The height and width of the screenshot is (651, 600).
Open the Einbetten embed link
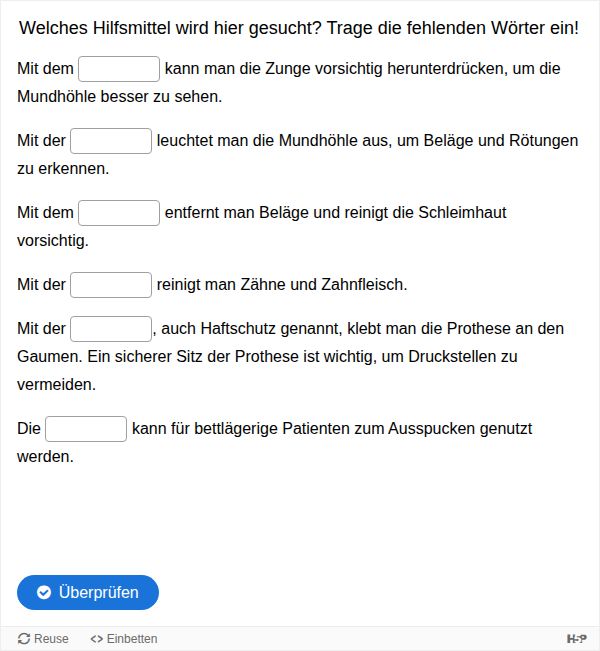(x=124, y=639)
